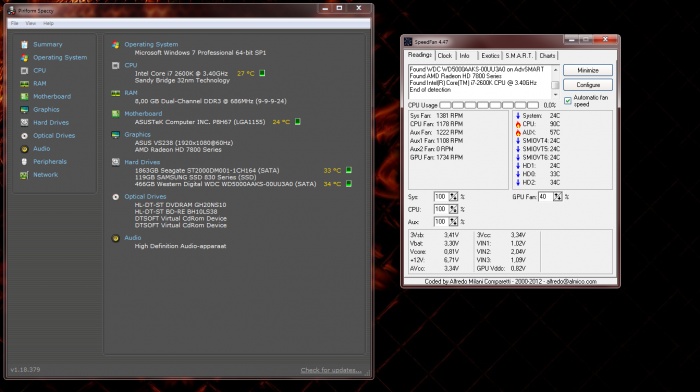
Task: Click GPU Fan 1734 RPM reading in SpeedFan
Action: click(436, 158)
